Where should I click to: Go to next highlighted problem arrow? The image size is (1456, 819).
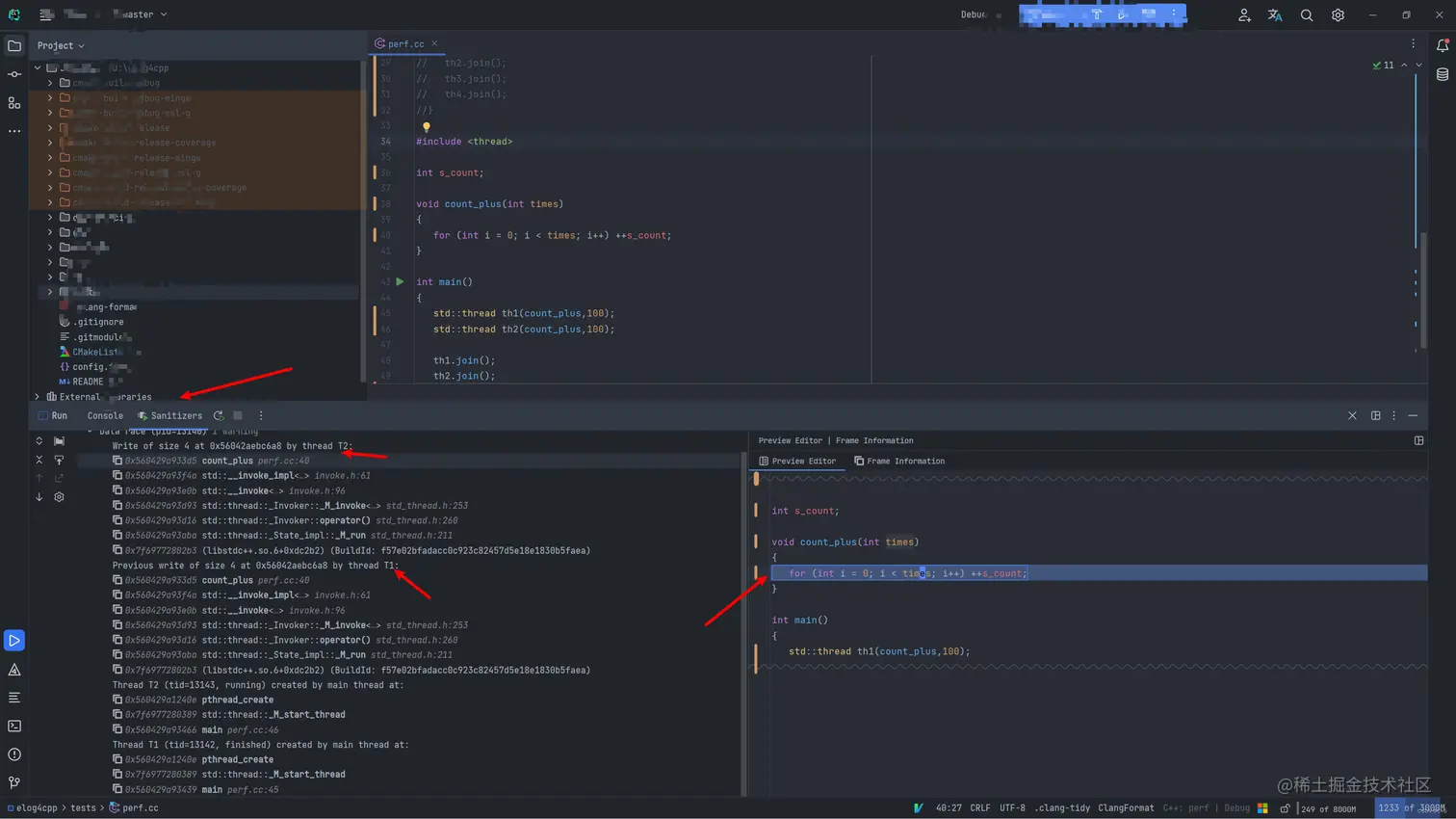[x=1418, y=66]
